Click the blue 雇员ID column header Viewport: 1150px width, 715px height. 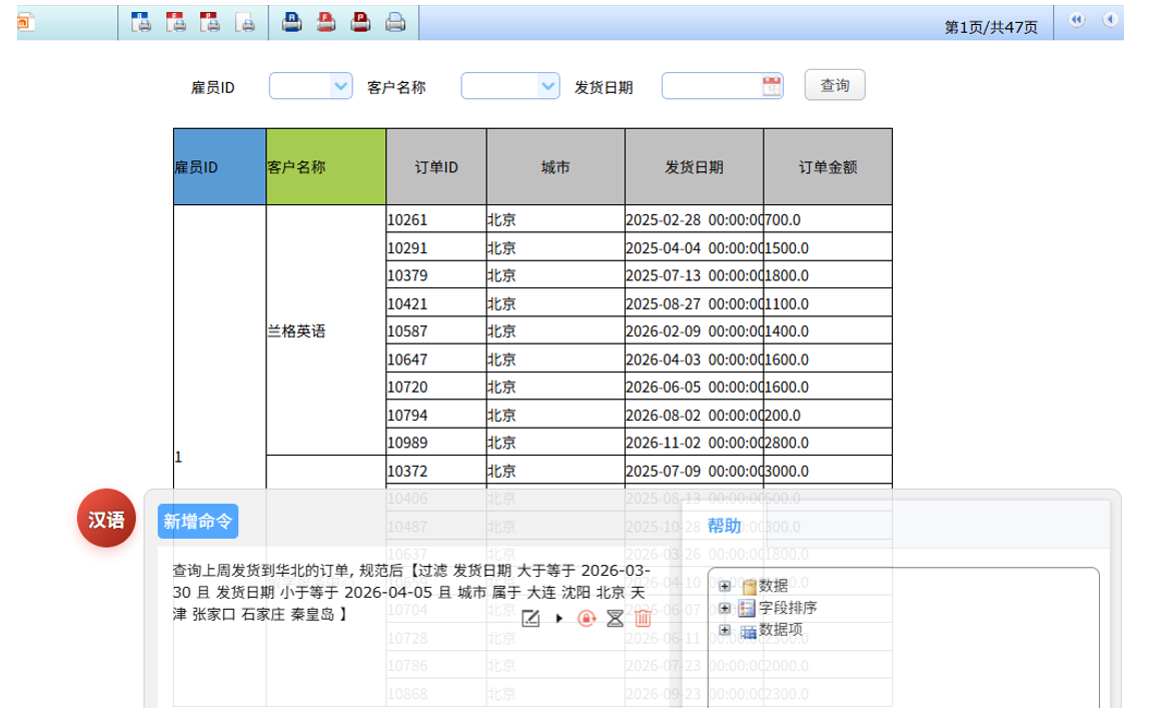point(219,167)
